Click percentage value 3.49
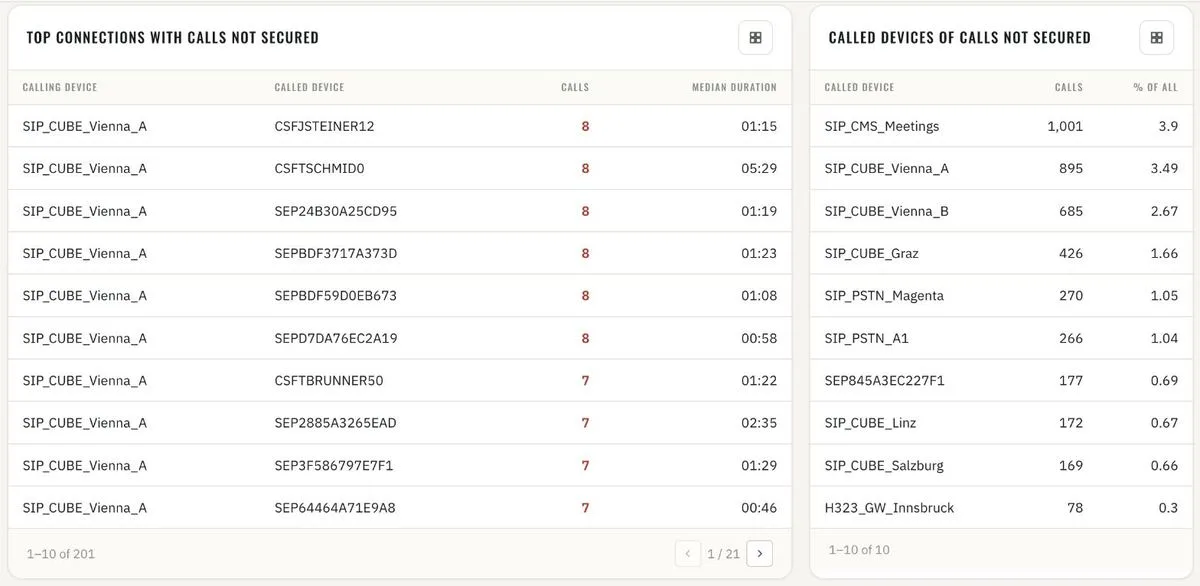The width and height of the screenshot is (1200, 586). [x=1164, y=168]
